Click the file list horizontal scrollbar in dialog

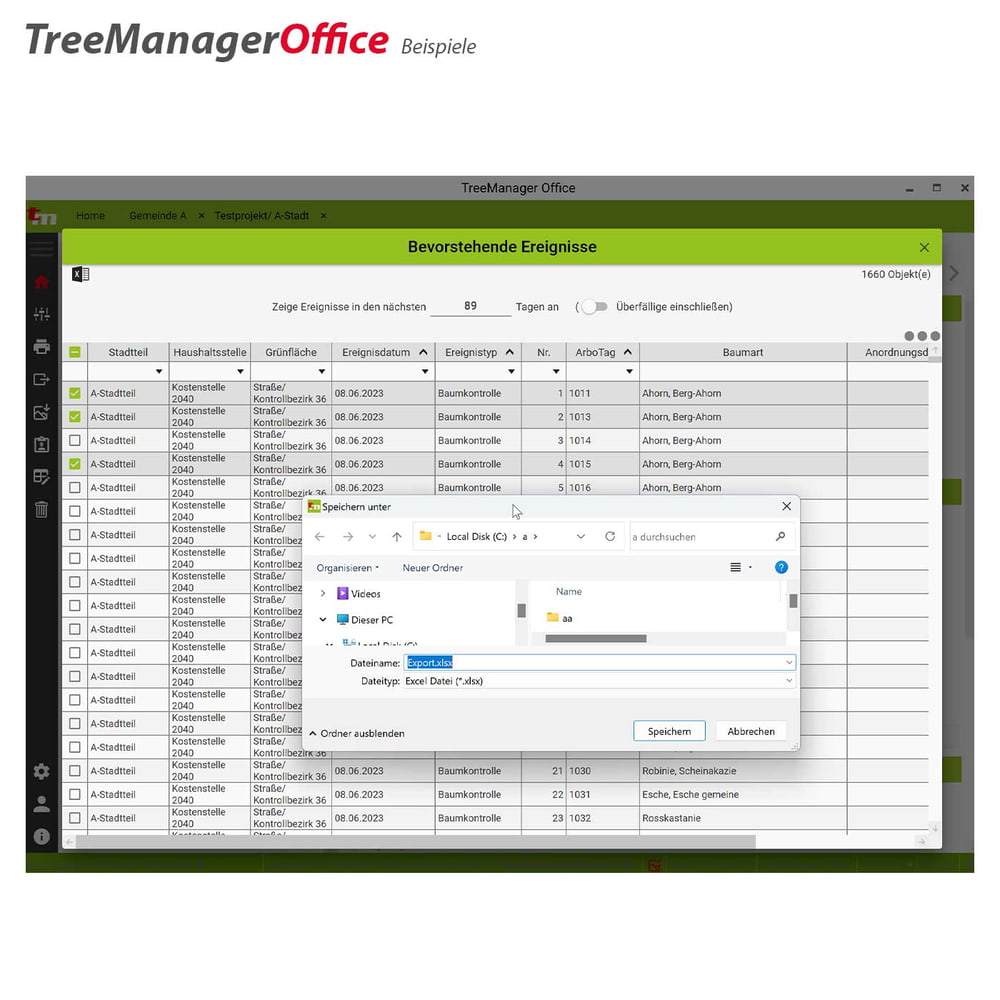pos(596,638)
